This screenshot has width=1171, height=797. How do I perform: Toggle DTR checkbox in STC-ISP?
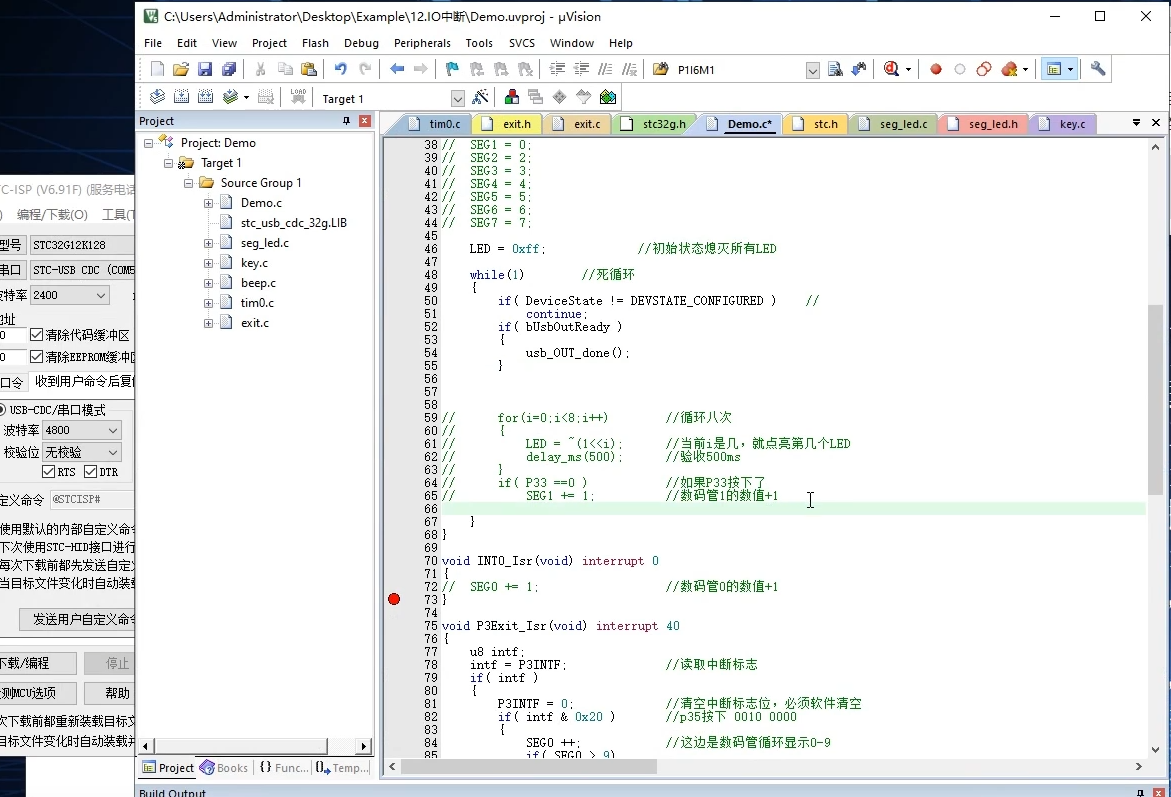click(90, 471)
